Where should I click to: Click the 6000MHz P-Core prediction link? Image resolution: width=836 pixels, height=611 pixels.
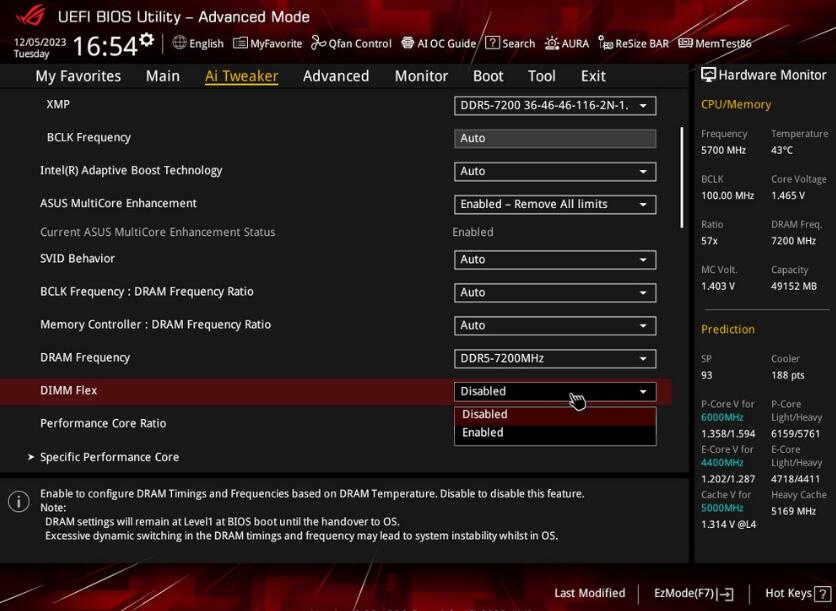point(722,417)
